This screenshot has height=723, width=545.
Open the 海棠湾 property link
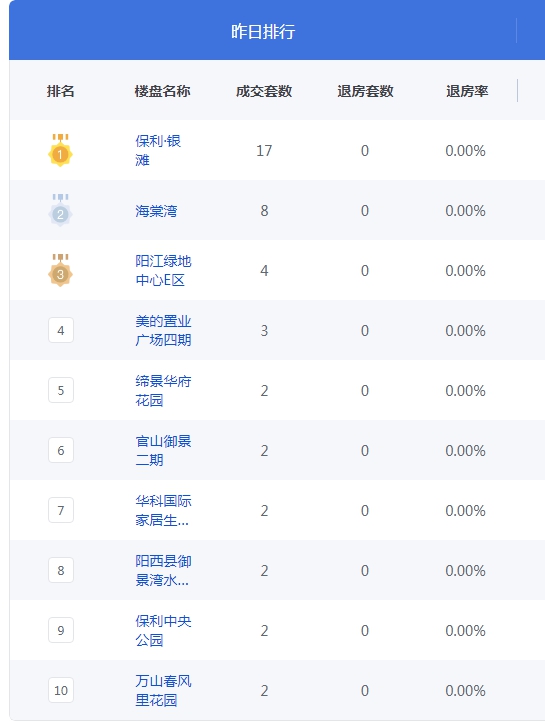pyautogui.click(x=156, y=211)
